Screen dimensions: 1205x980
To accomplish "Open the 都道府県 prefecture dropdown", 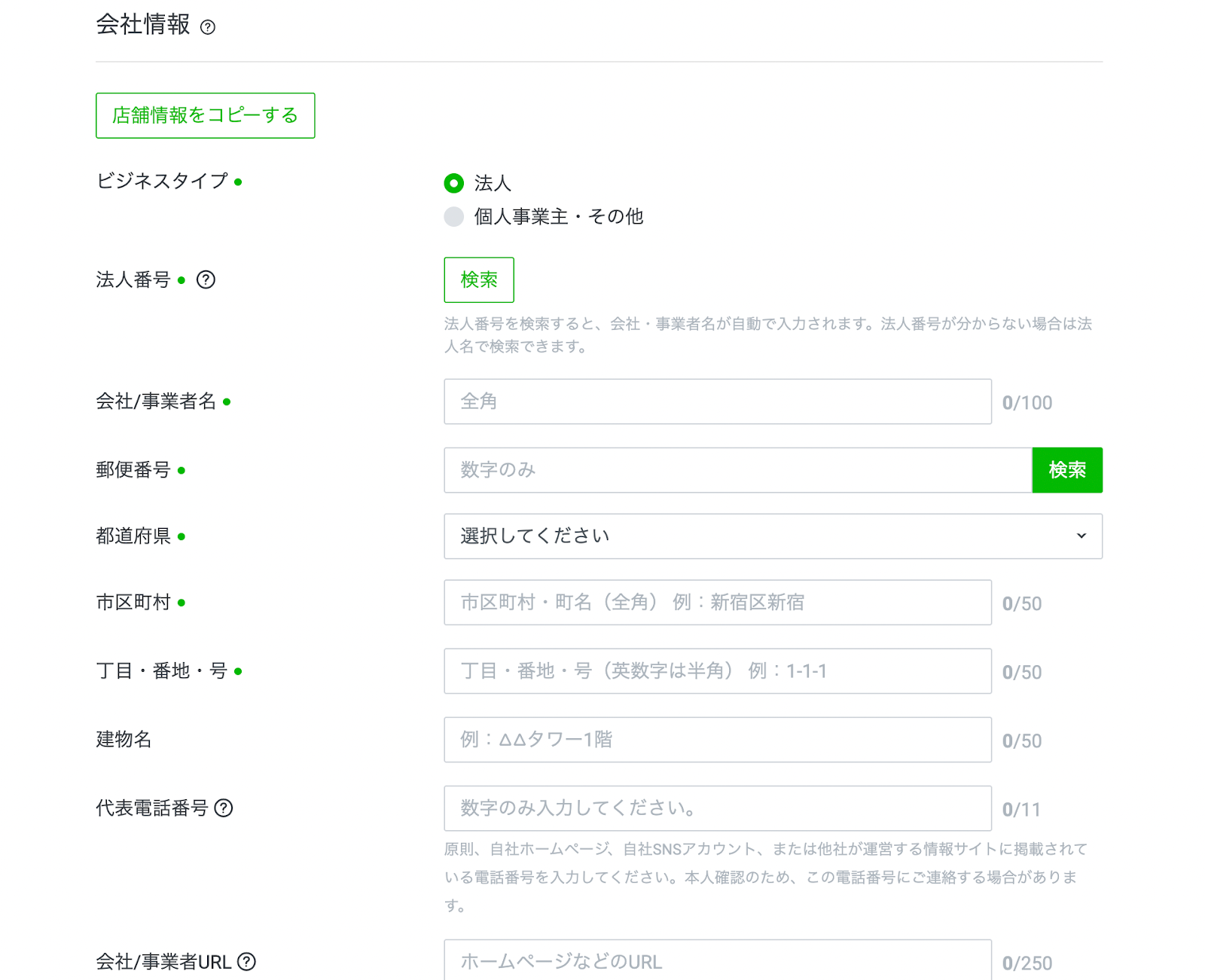I will tap(772, 536).
